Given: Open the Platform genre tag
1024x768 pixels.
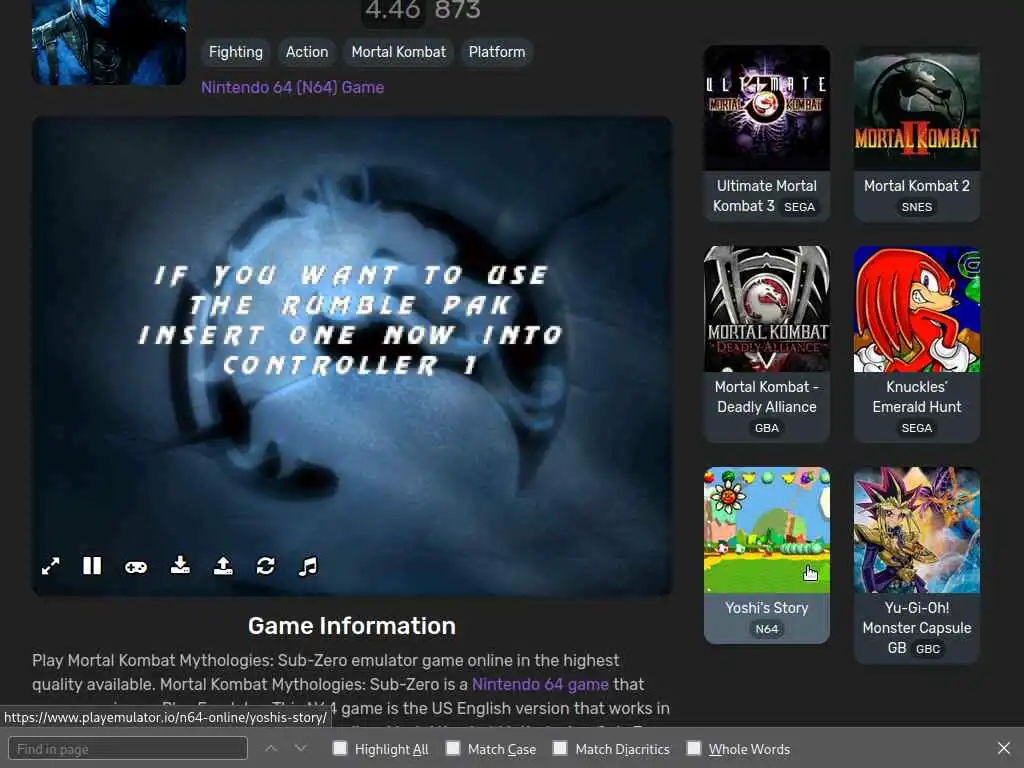Looking at the screenshot, I should pos(497,52).
